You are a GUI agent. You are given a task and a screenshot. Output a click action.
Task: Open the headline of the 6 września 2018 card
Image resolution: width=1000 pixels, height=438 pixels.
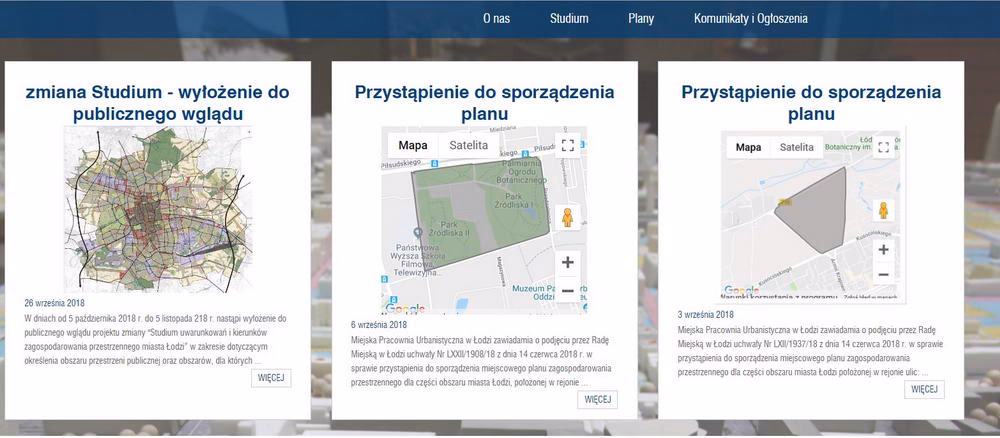click(484, 103)
